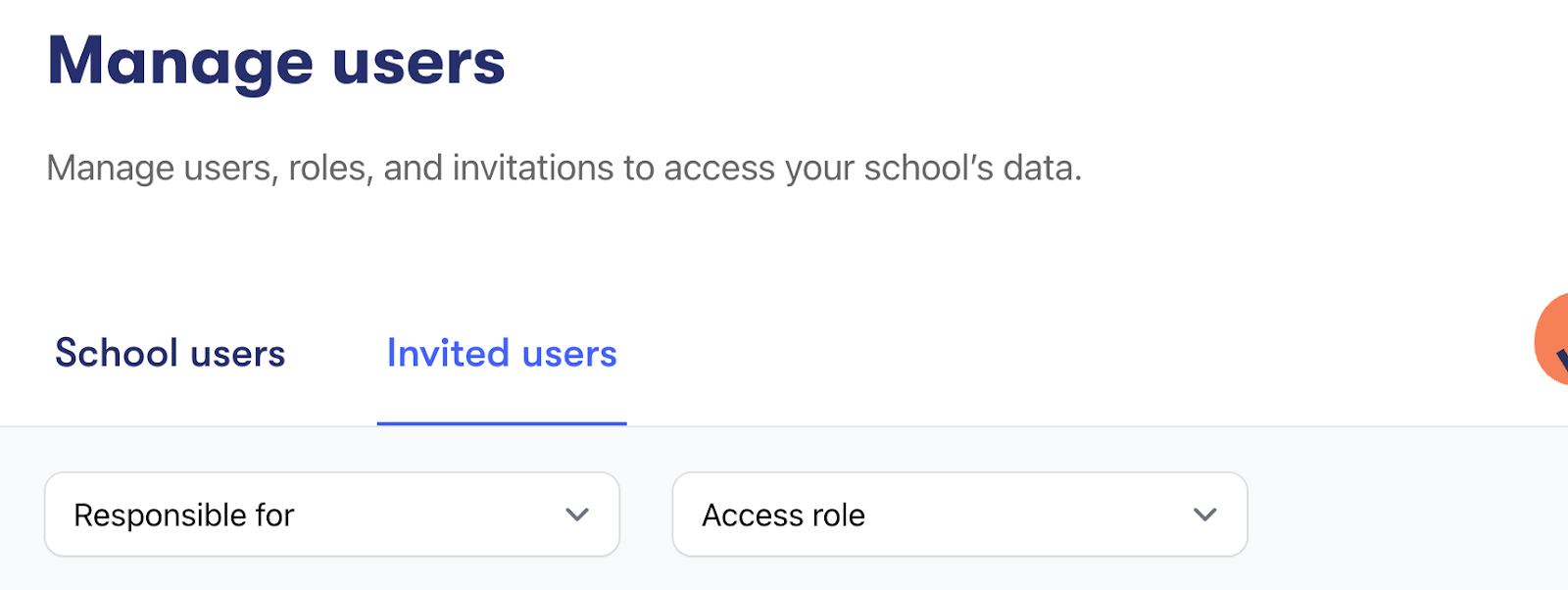Switch to the School users tab

click(x=170, y=353)
